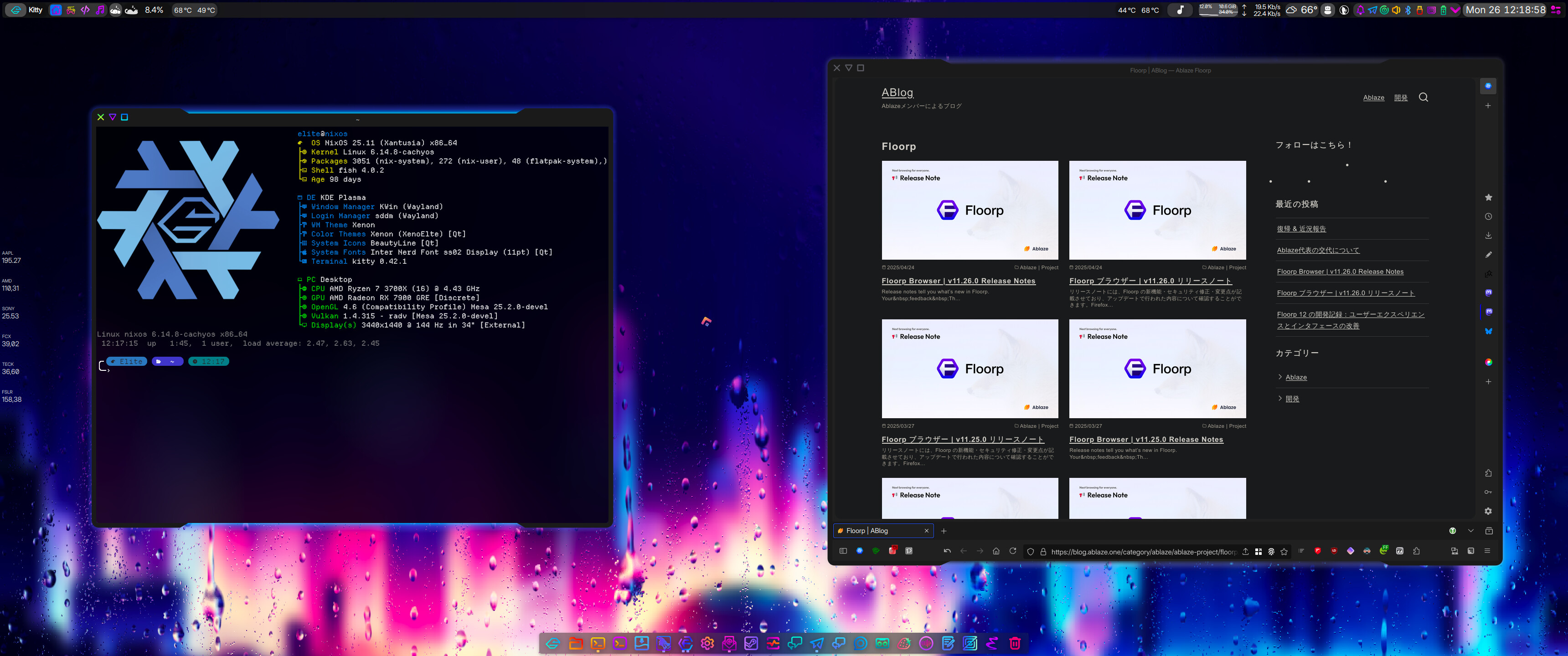The width and height of the screenshot is (1568, 656).
Task: Open system settings gear in dock
Action: (x=707, y=643)
